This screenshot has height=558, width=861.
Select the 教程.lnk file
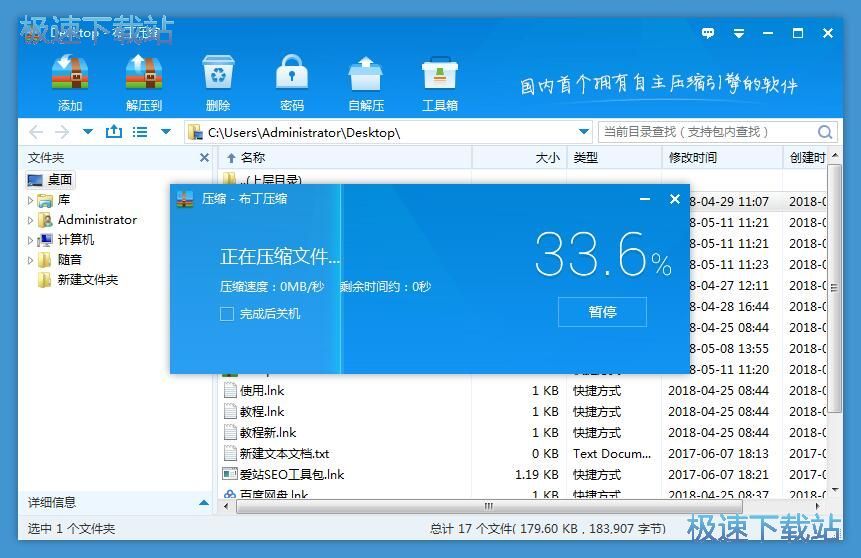(262, 411)
